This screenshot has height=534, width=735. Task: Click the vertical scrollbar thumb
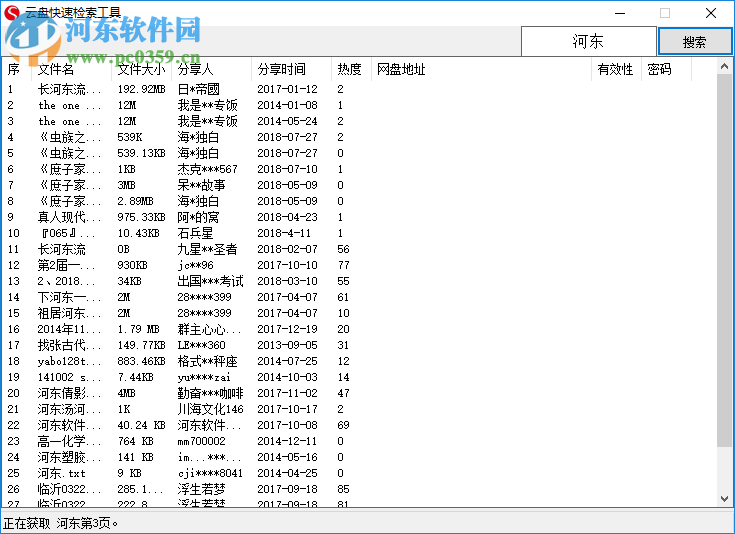tap(724, 260)
